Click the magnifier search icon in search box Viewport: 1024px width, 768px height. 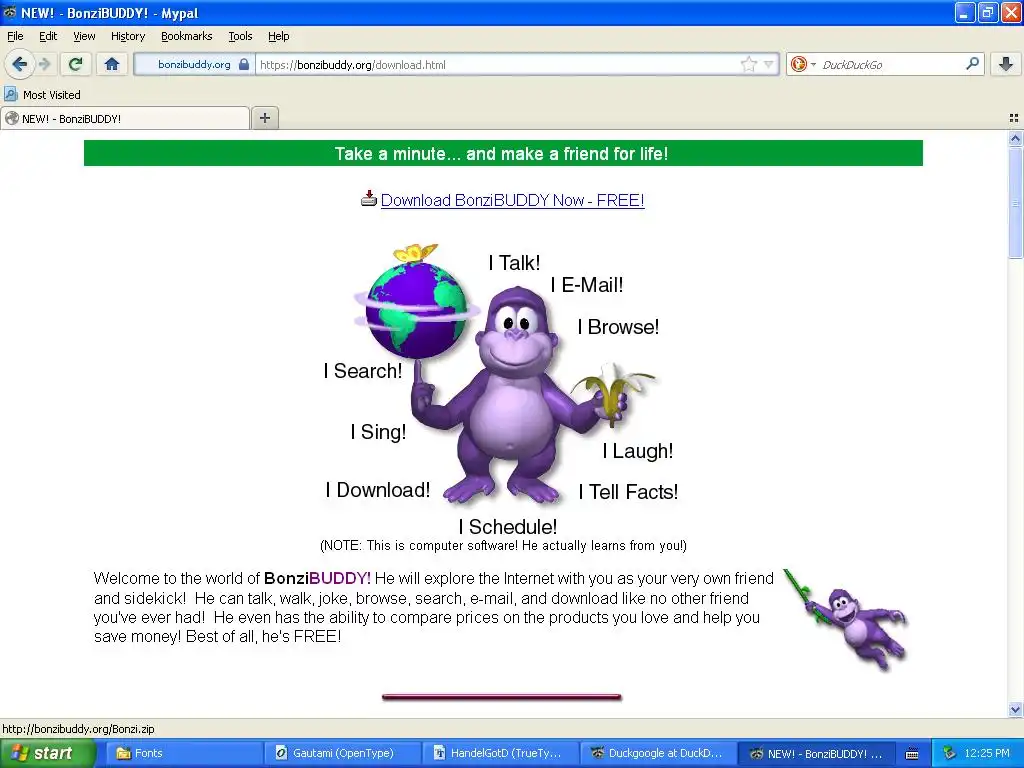pos(972,63)
